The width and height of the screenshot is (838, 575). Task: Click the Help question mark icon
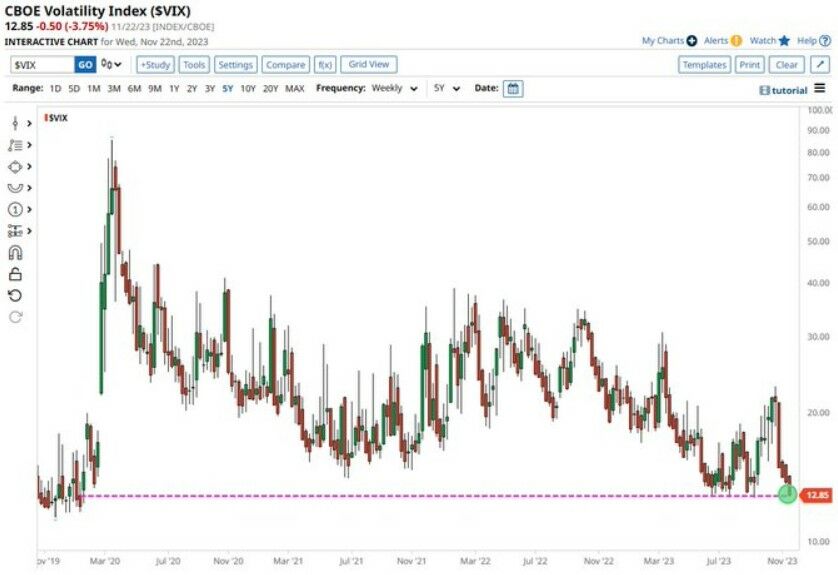[825, 41]
